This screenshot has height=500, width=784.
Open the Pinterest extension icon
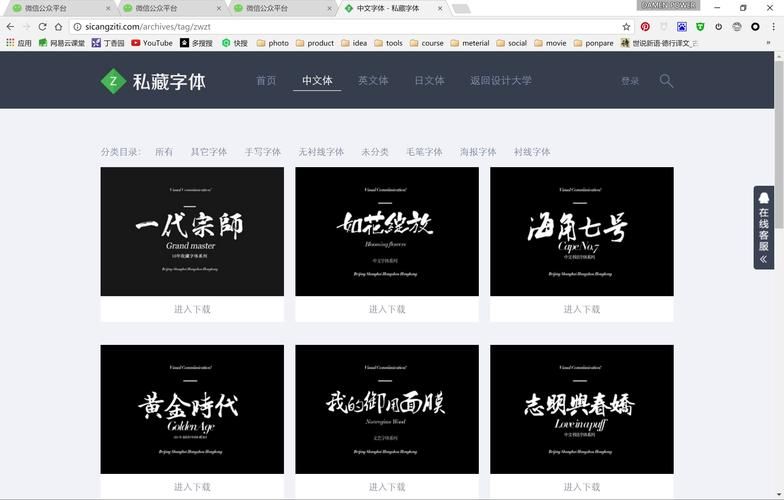pyautogui.click(x=645, y=26)
